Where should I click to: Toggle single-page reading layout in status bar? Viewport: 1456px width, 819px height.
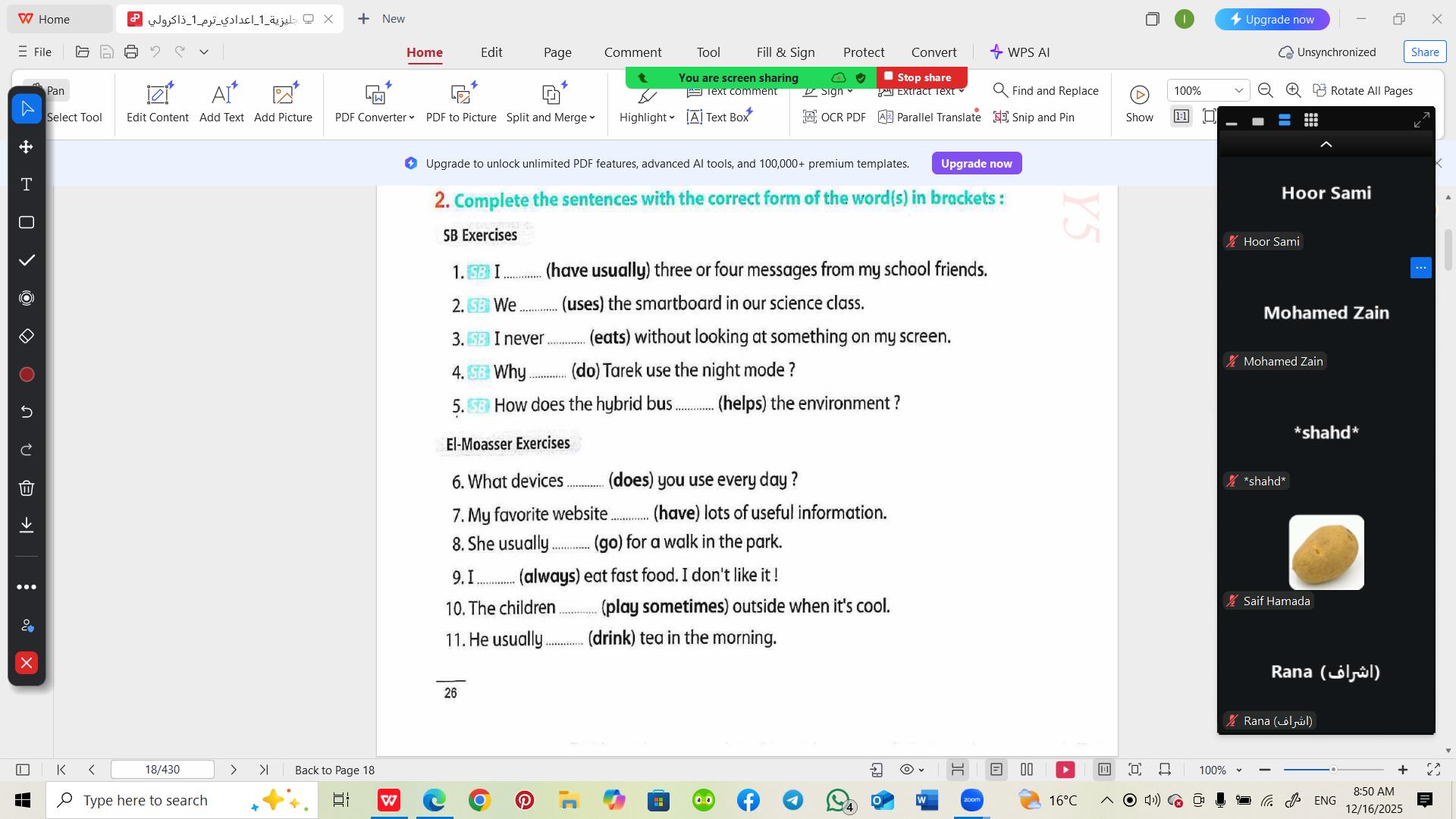click(996, 770)
